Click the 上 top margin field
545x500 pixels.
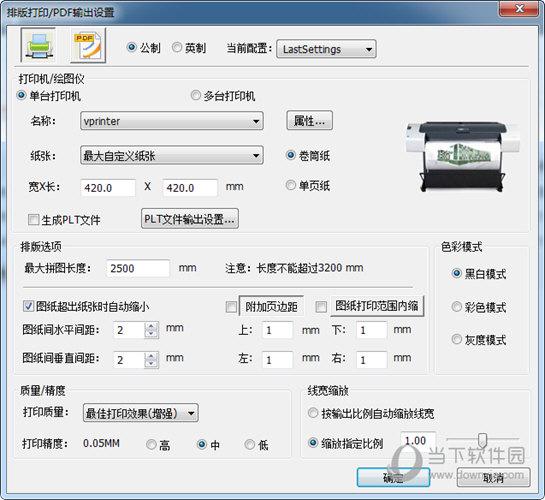click(x=277, y=330)
